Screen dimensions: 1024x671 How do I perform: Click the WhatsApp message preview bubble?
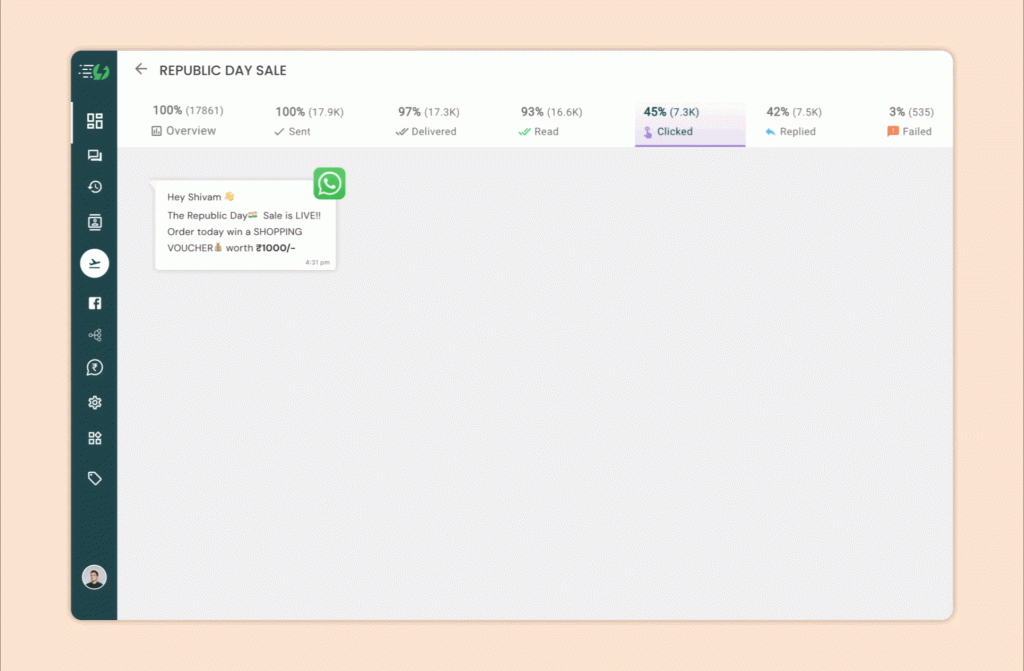pos(245,225)
